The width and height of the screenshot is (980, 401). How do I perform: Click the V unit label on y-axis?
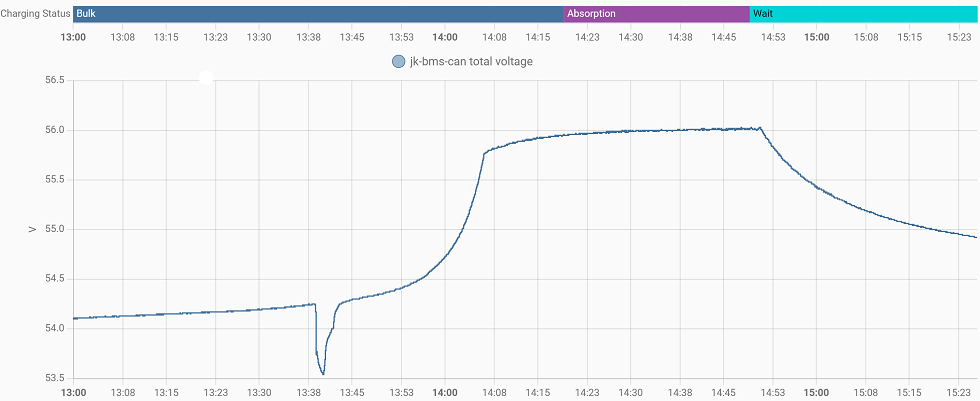31,230
